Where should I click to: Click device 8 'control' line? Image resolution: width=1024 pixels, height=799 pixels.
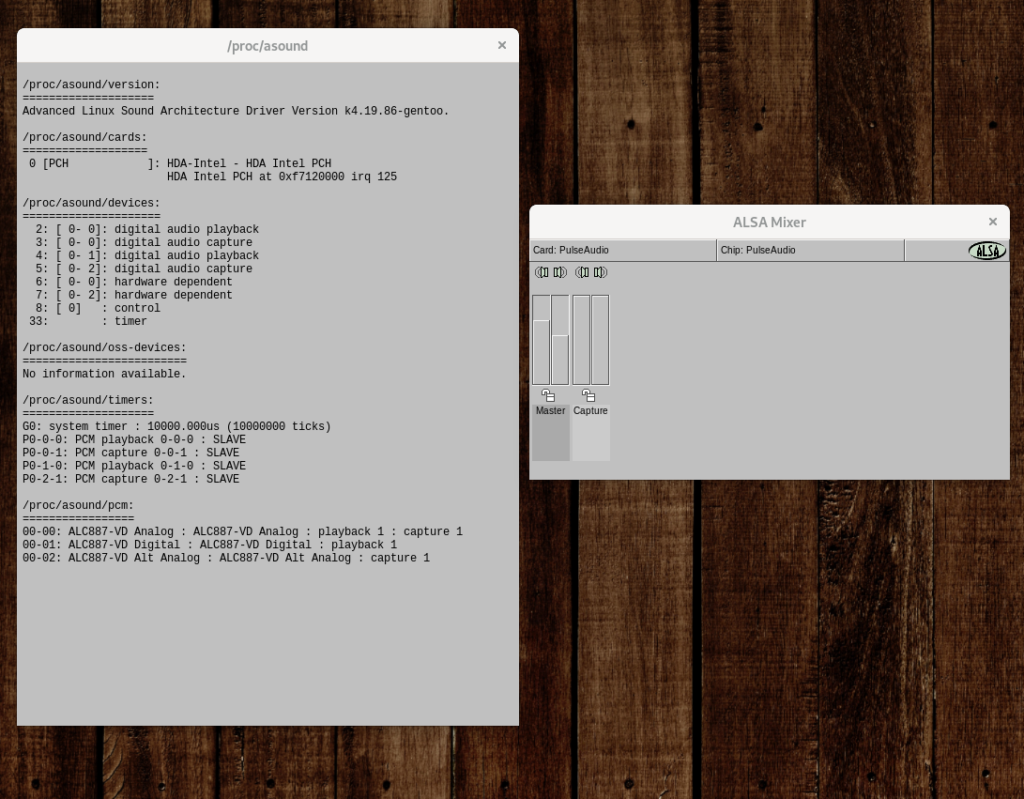(x=98, y=308)
